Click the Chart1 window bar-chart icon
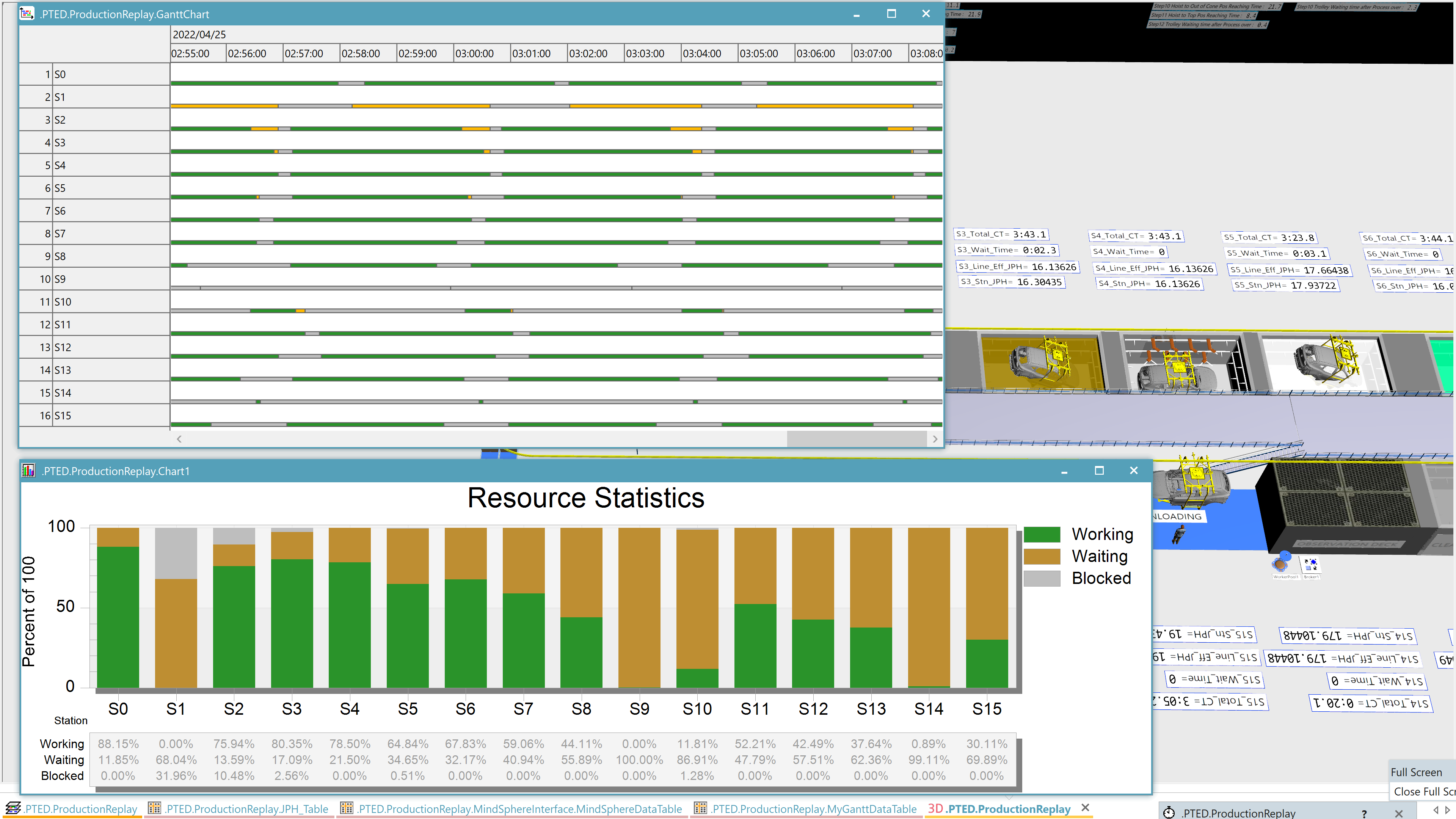The height and width of the screenshot is (819, 1456). coord(28,471)
